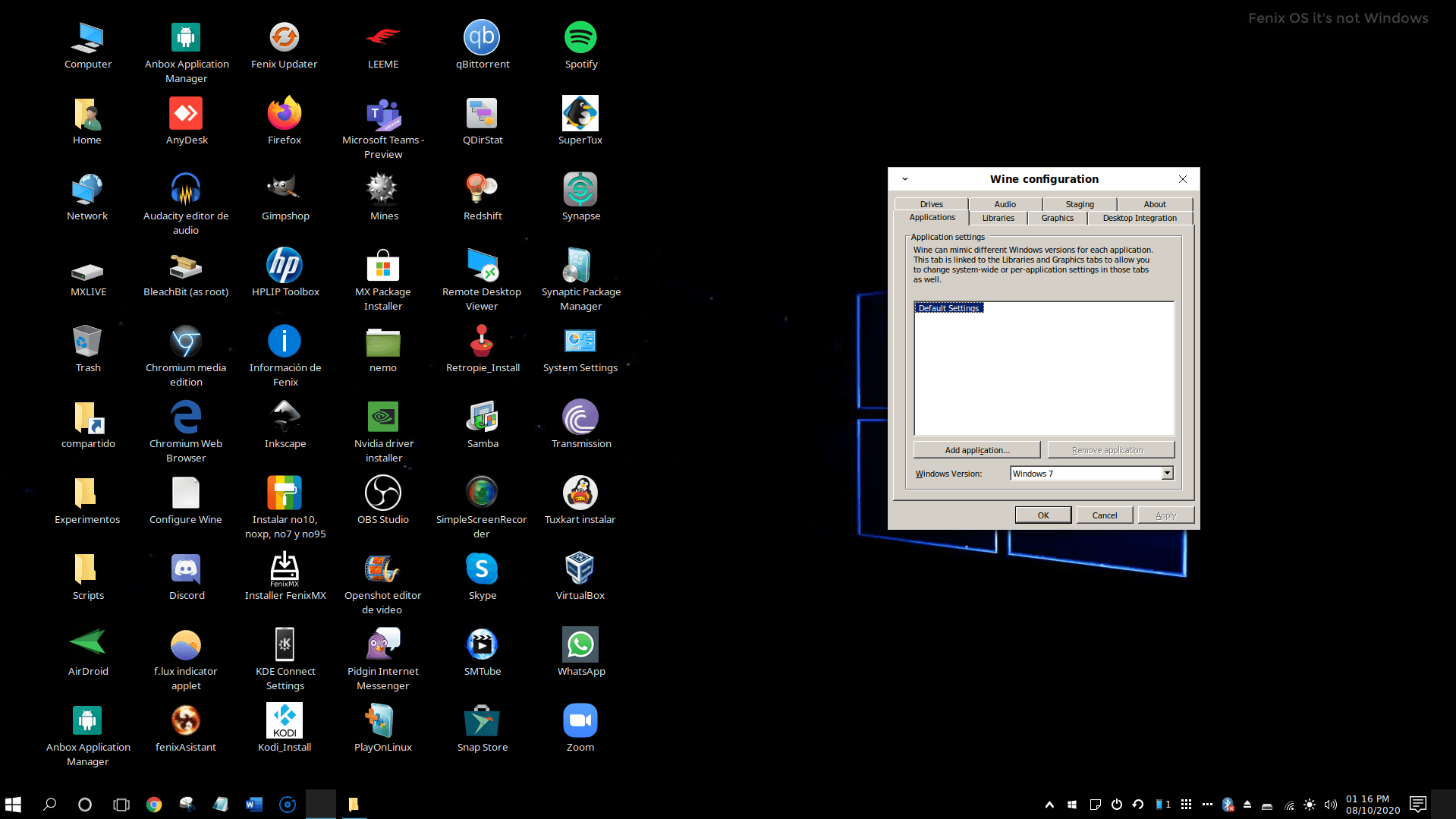Launch Inkscape from the desktop
The height and width of the screenshot is (819, 1456).
[x=285, y=417]
